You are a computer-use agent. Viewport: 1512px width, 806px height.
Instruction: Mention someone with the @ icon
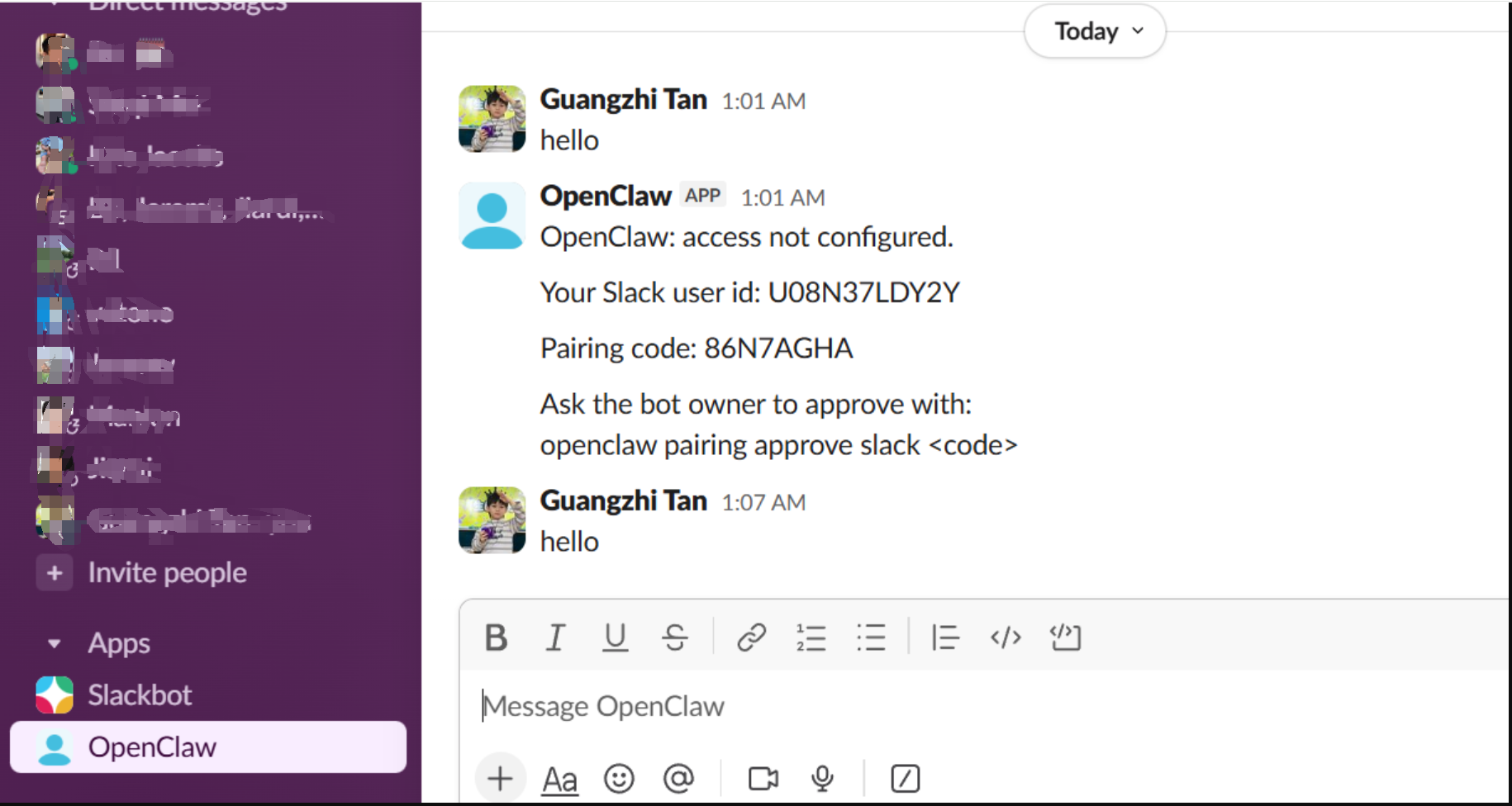point(678,779)
